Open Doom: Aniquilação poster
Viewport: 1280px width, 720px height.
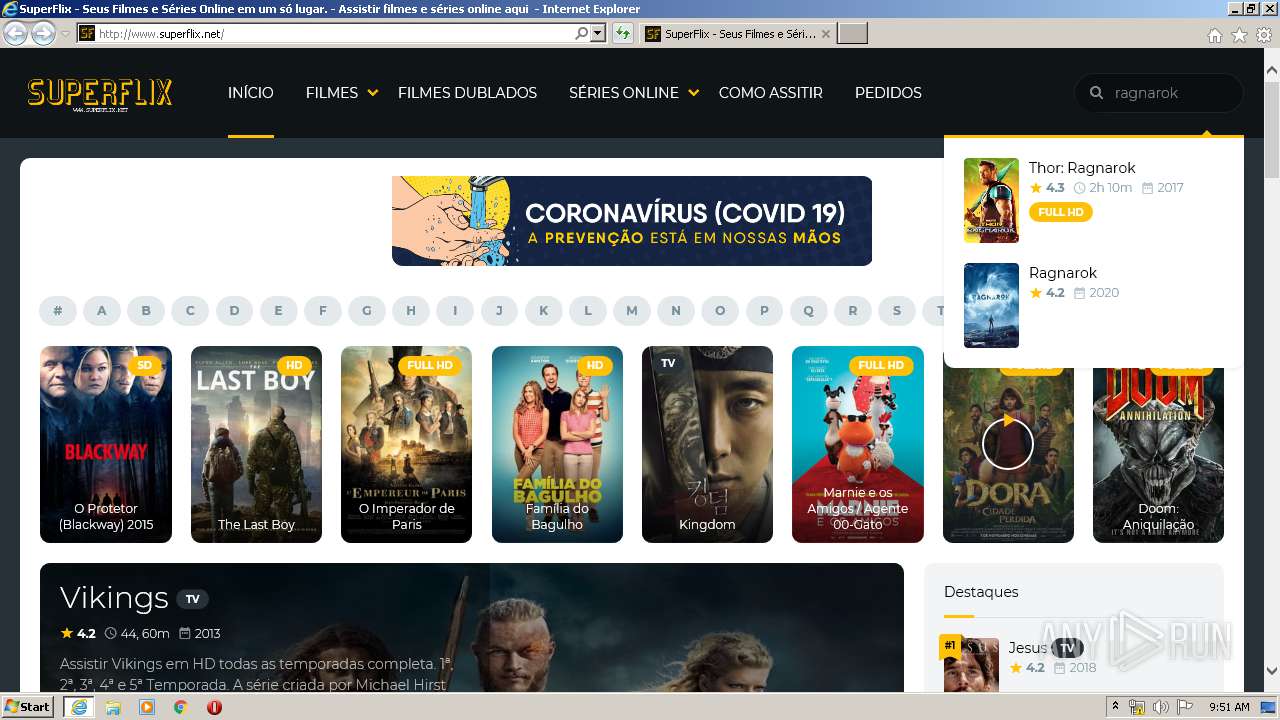[x=1158, y=455]
